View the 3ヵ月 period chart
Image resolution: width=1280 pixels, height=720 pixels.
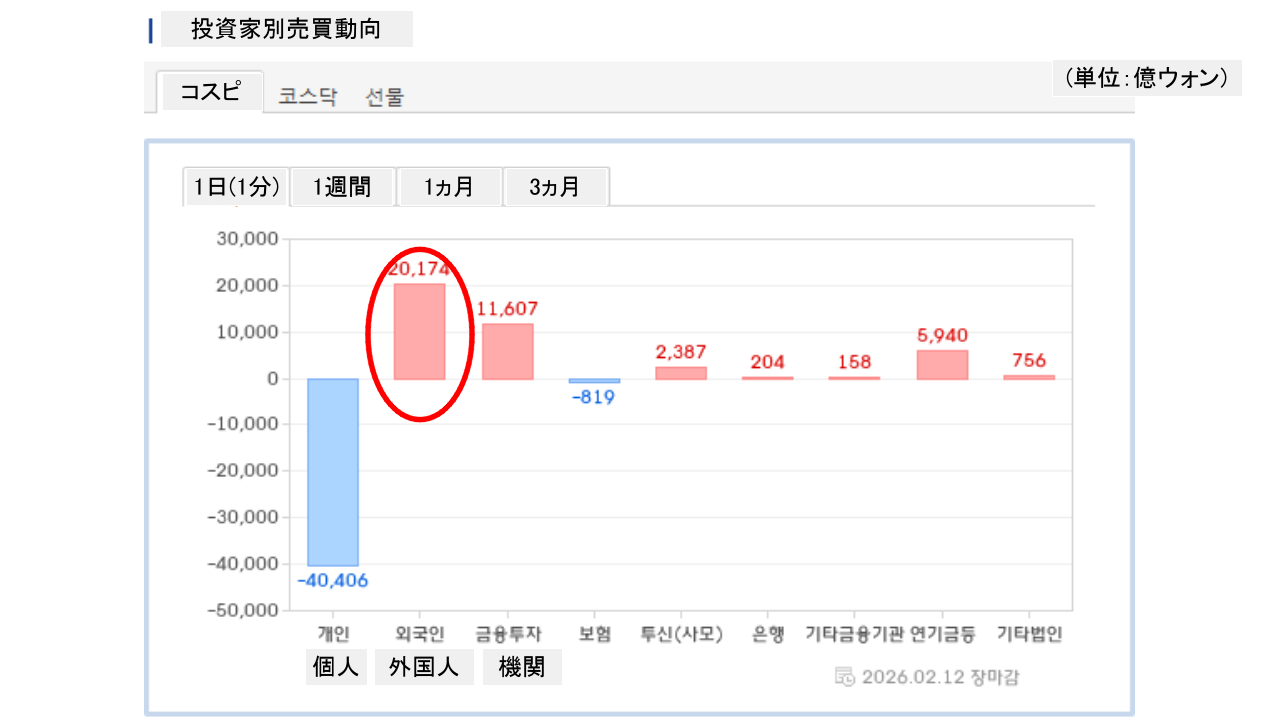(x=556, y=187)
